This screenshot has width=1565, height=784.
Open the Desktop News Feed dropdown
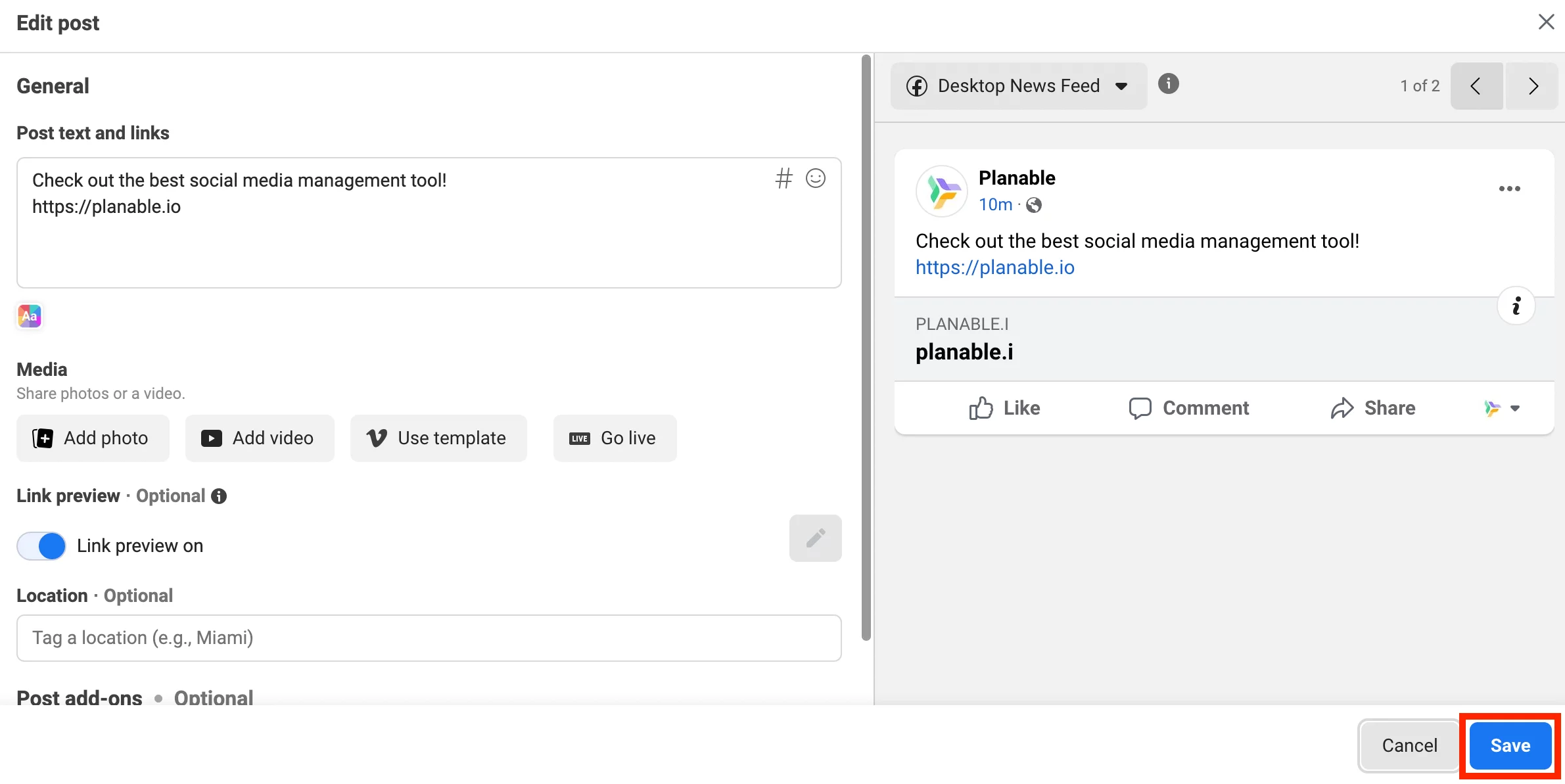click(x=1019, y=86)
